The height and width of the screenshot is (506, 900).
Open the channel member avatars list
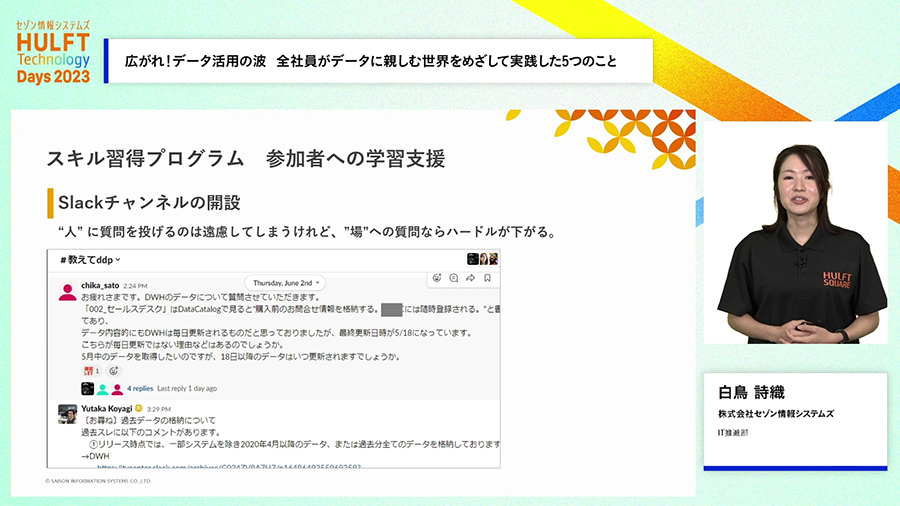point(481,259)
